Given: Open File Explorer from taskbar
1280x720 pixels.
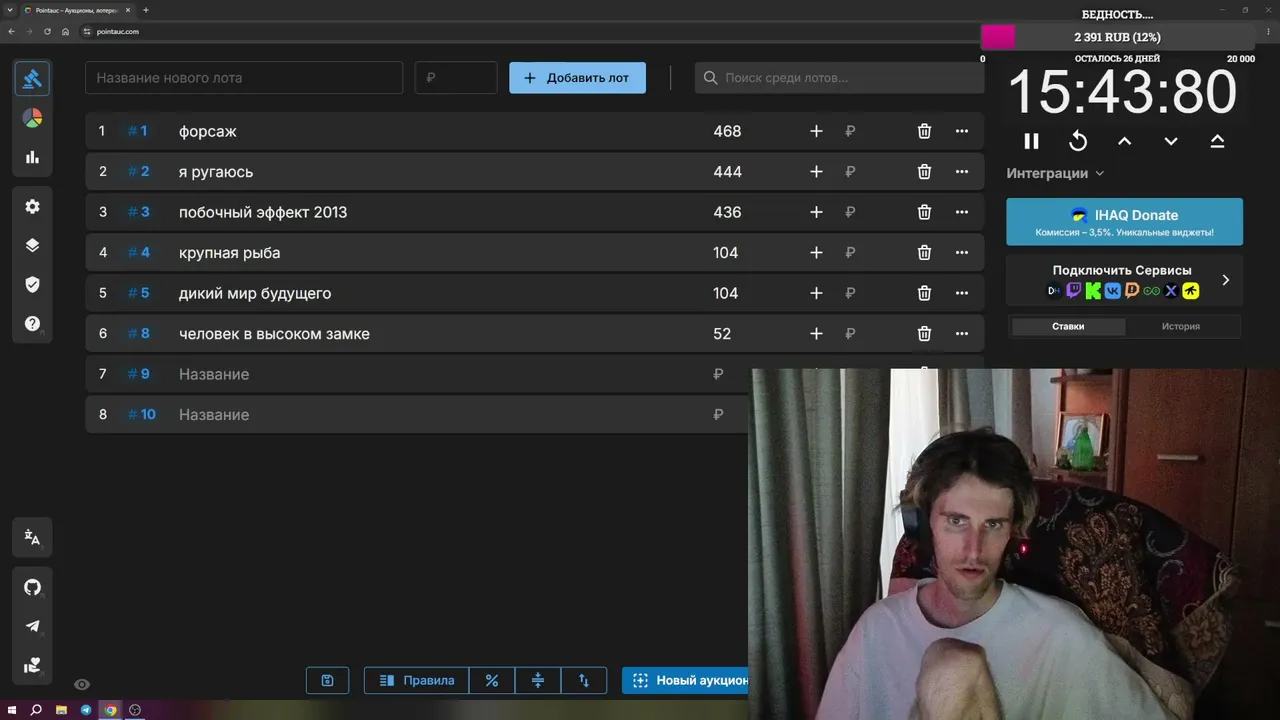Looking at the screenshot, I should point(61,710).
